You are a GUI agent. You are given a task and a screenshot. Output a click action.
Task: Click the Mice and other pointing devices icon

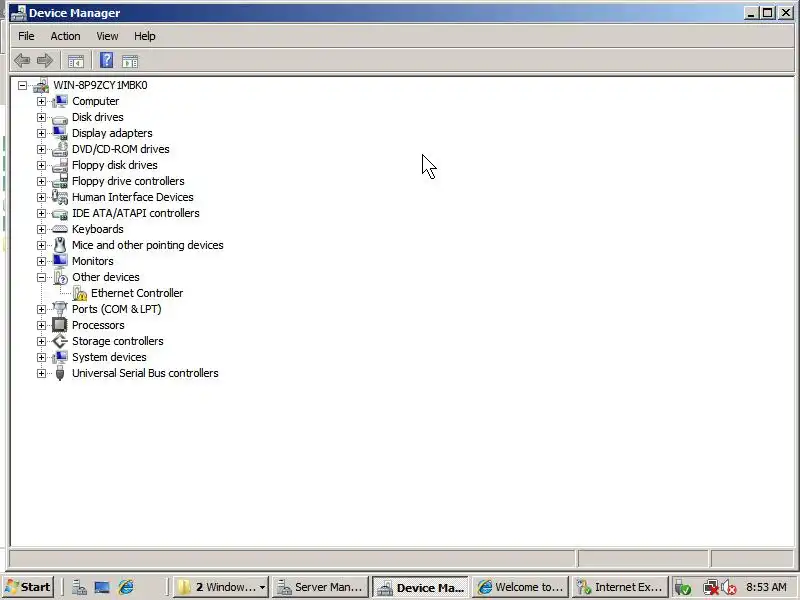60,245
